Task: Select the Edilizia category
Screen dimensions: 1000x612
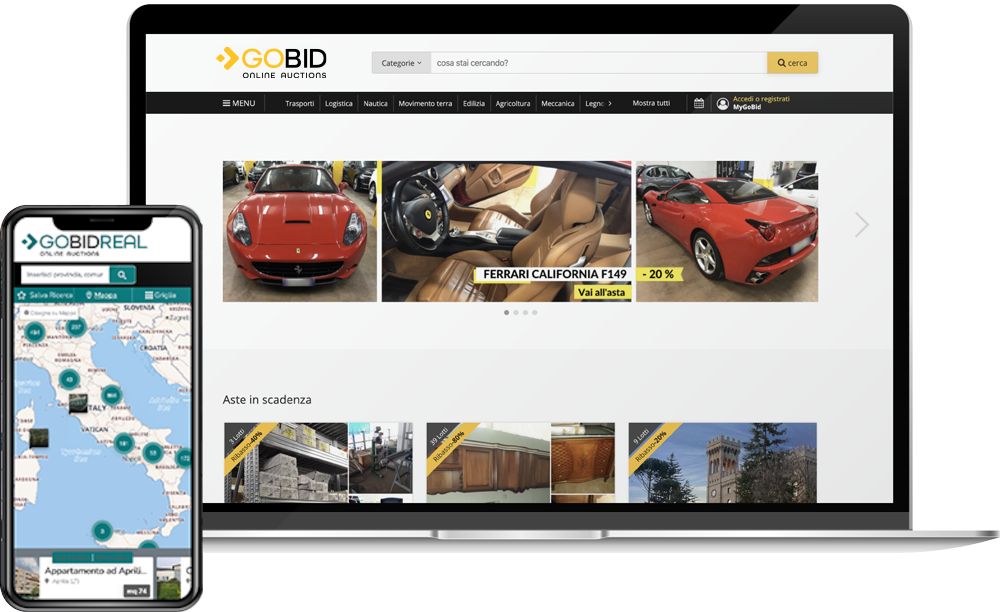Action: point(474,103)
